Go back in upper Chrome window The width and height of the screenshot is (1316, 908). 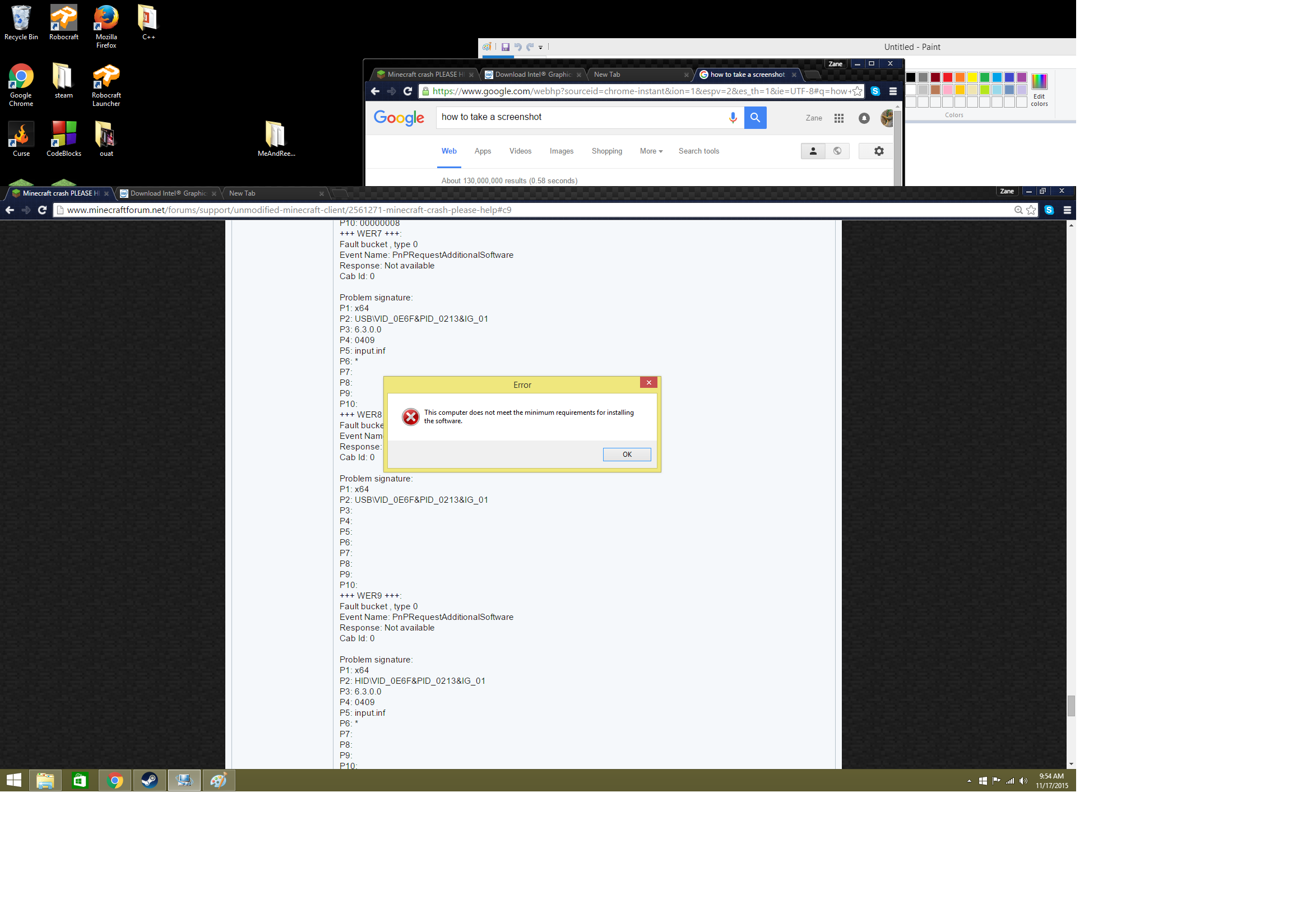[375, 91]
